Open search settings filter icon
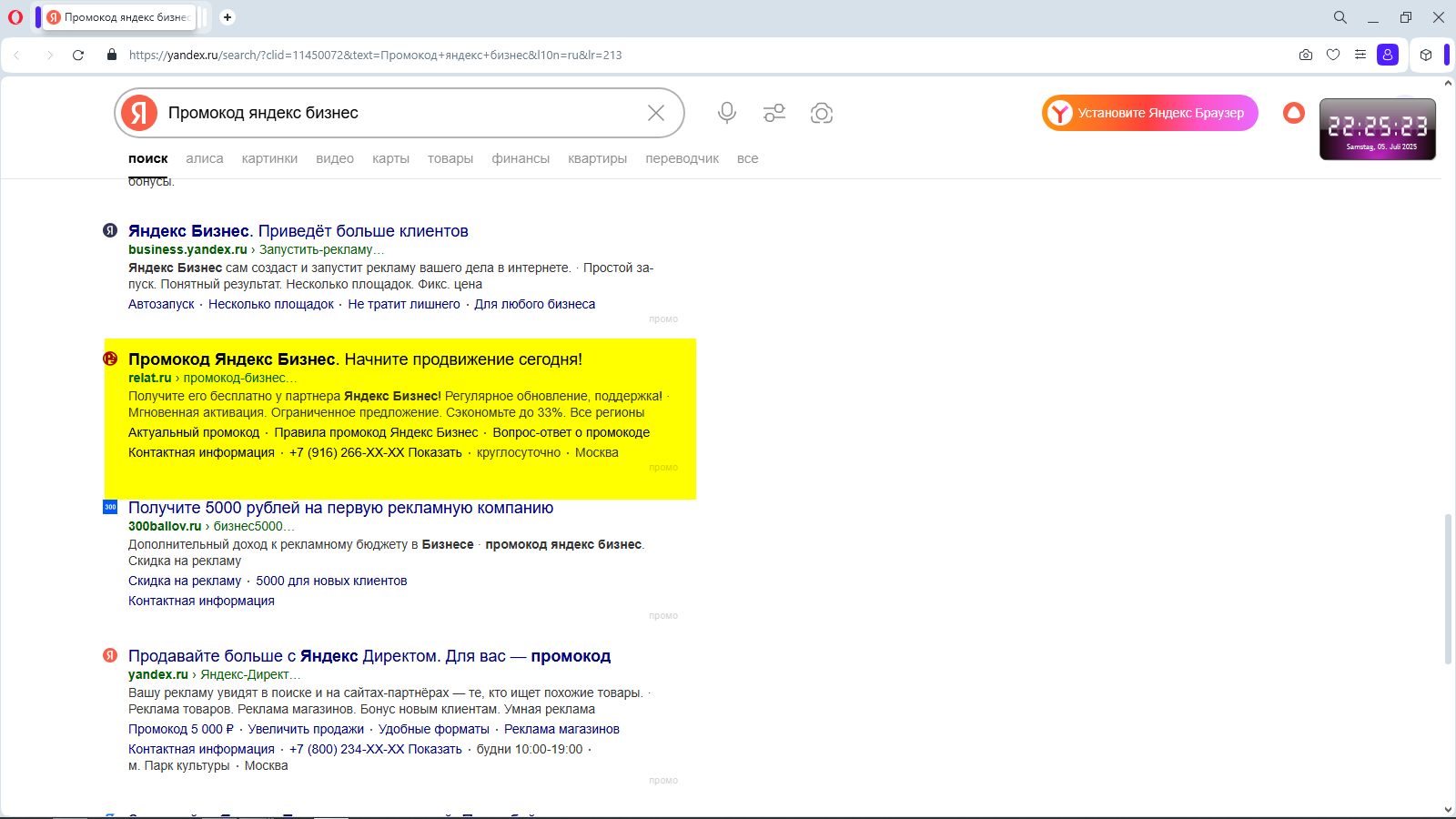Screen dimensions: 1456x819 point(774,113)
